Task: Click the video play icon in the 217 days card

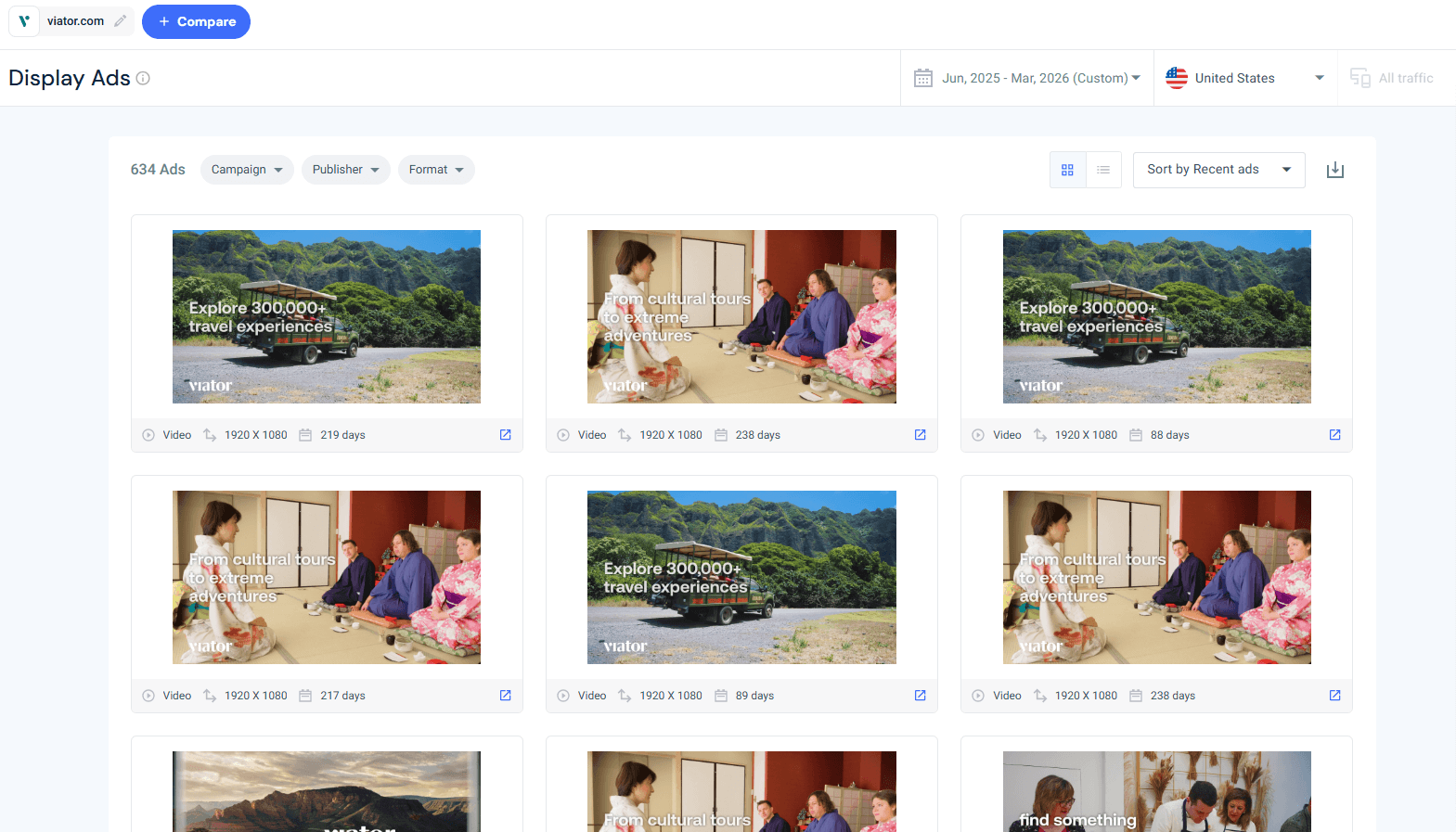Action: 148,696
